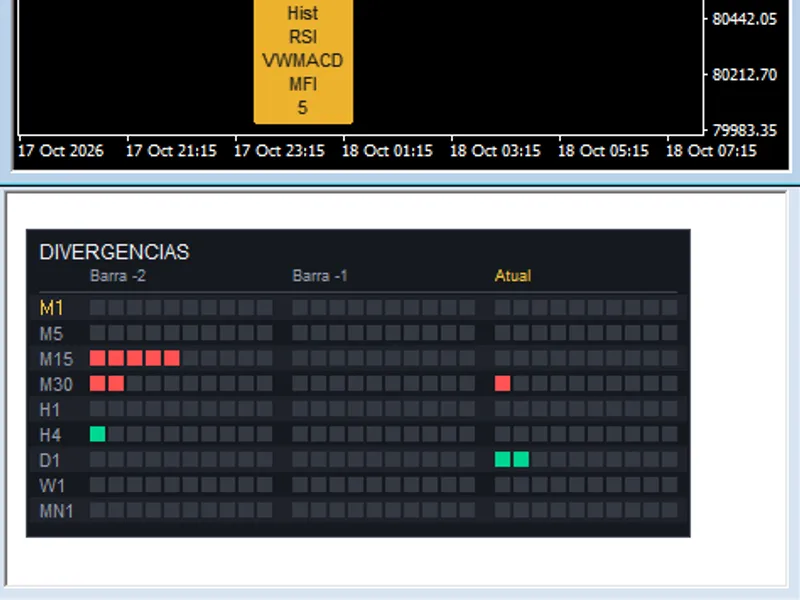Click the first red M15 cell under Barra -2
The width and height of the screenshot is (800, 600).
[x=97, y=358]
